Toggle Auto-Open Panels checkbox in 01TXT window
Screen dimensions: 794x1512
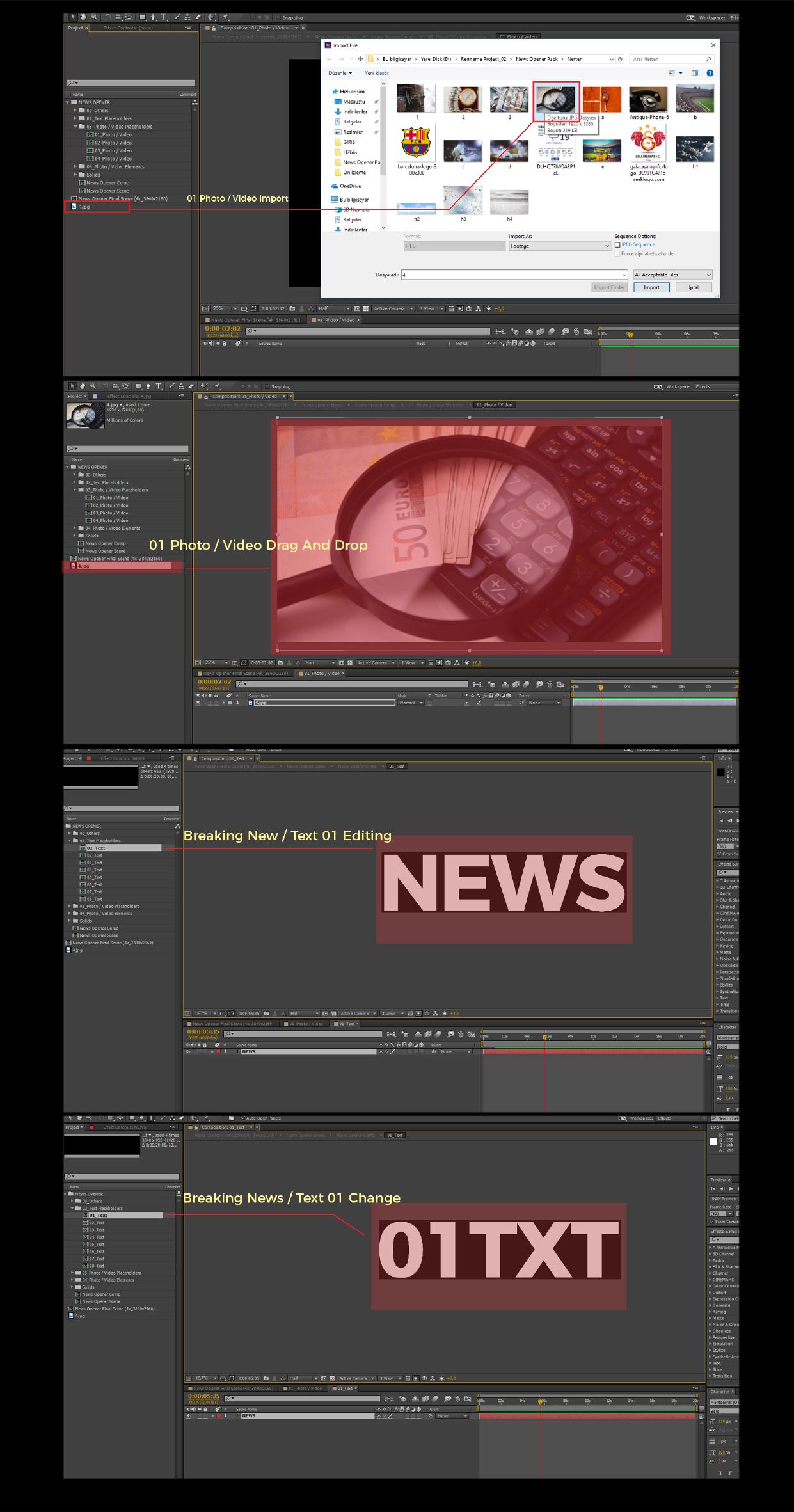[243, 1118]
